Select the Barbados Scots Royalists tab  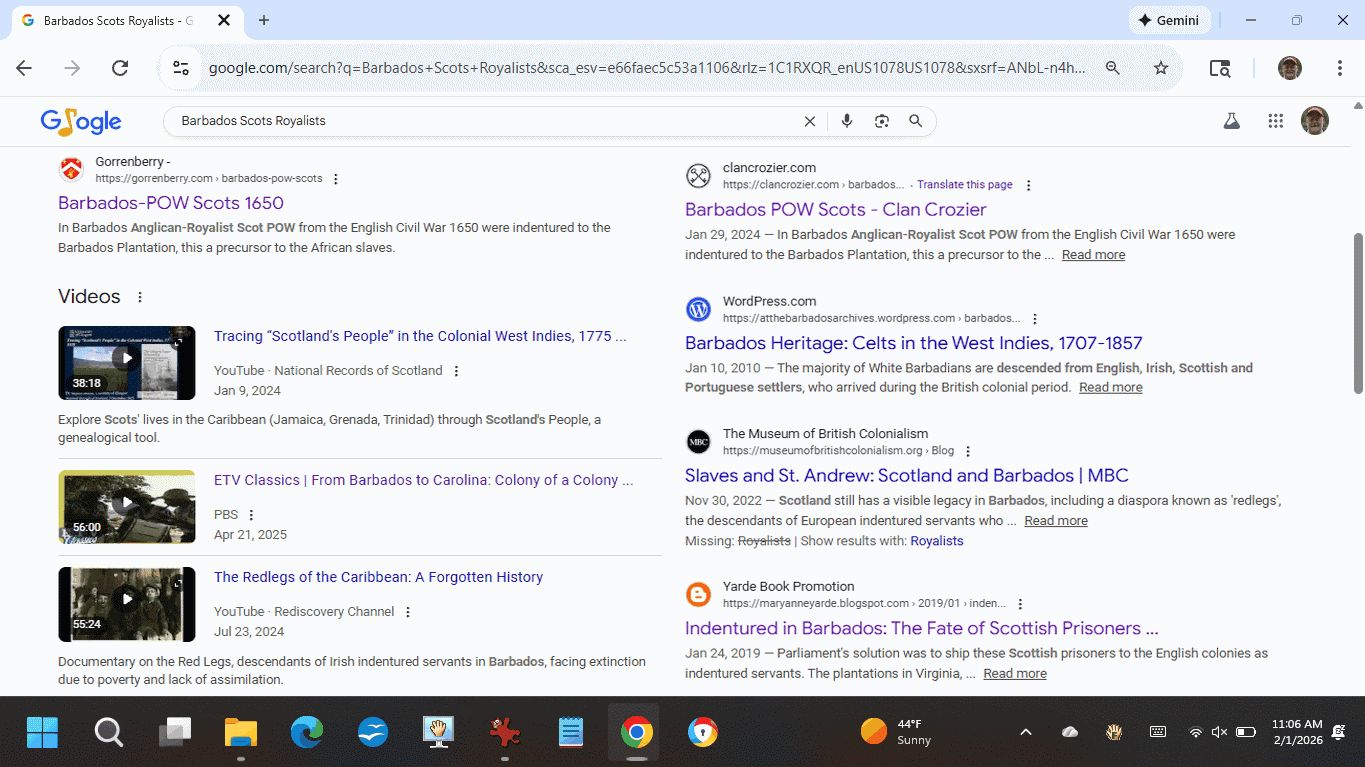click(110, 20)
